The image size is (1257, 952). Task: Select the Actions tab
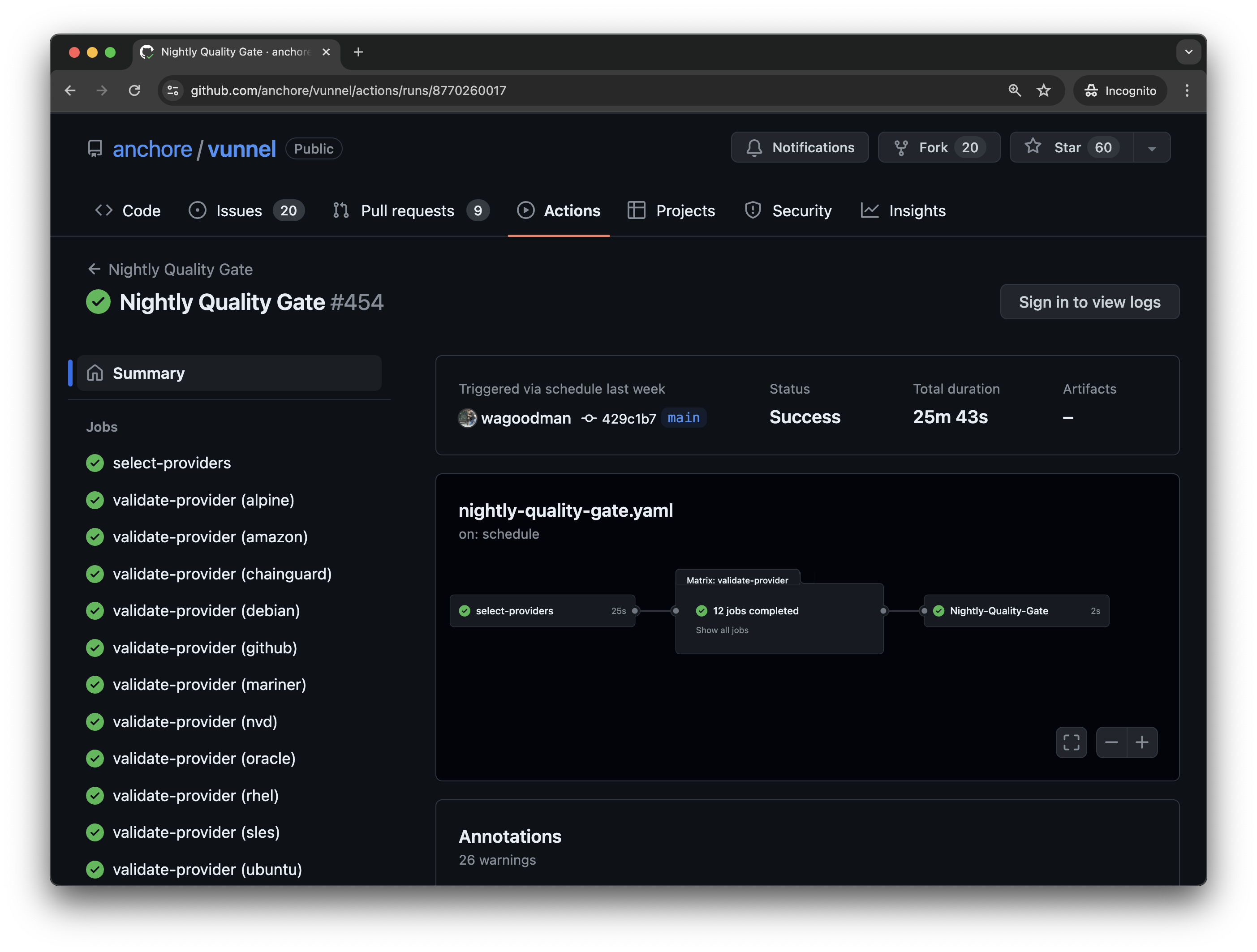pos(559,211)
